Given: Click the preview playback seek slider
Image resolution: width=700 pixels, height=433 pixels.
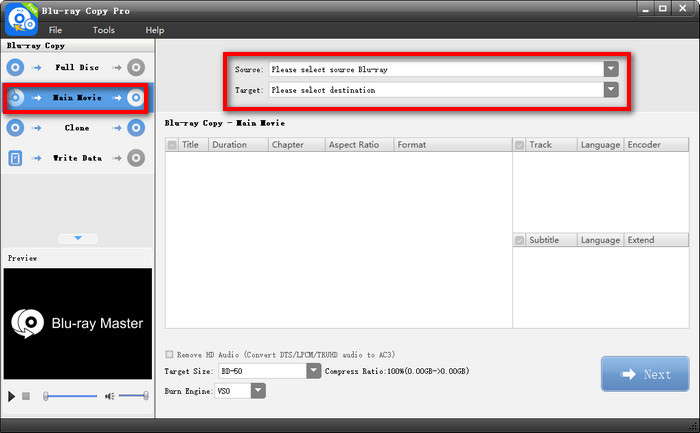Looking at the screenshot, I should tap(70, 397).
